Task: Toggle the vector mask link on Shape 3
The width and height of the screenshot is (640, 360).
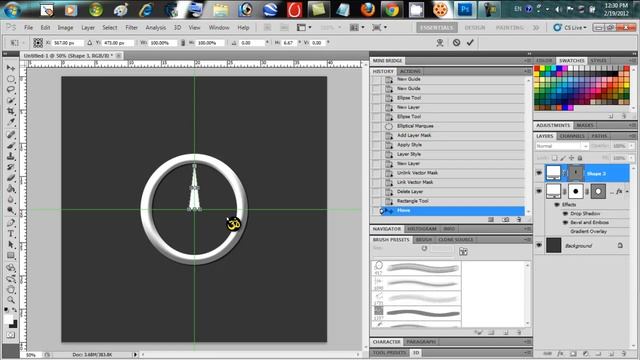Action: [565, 173]
